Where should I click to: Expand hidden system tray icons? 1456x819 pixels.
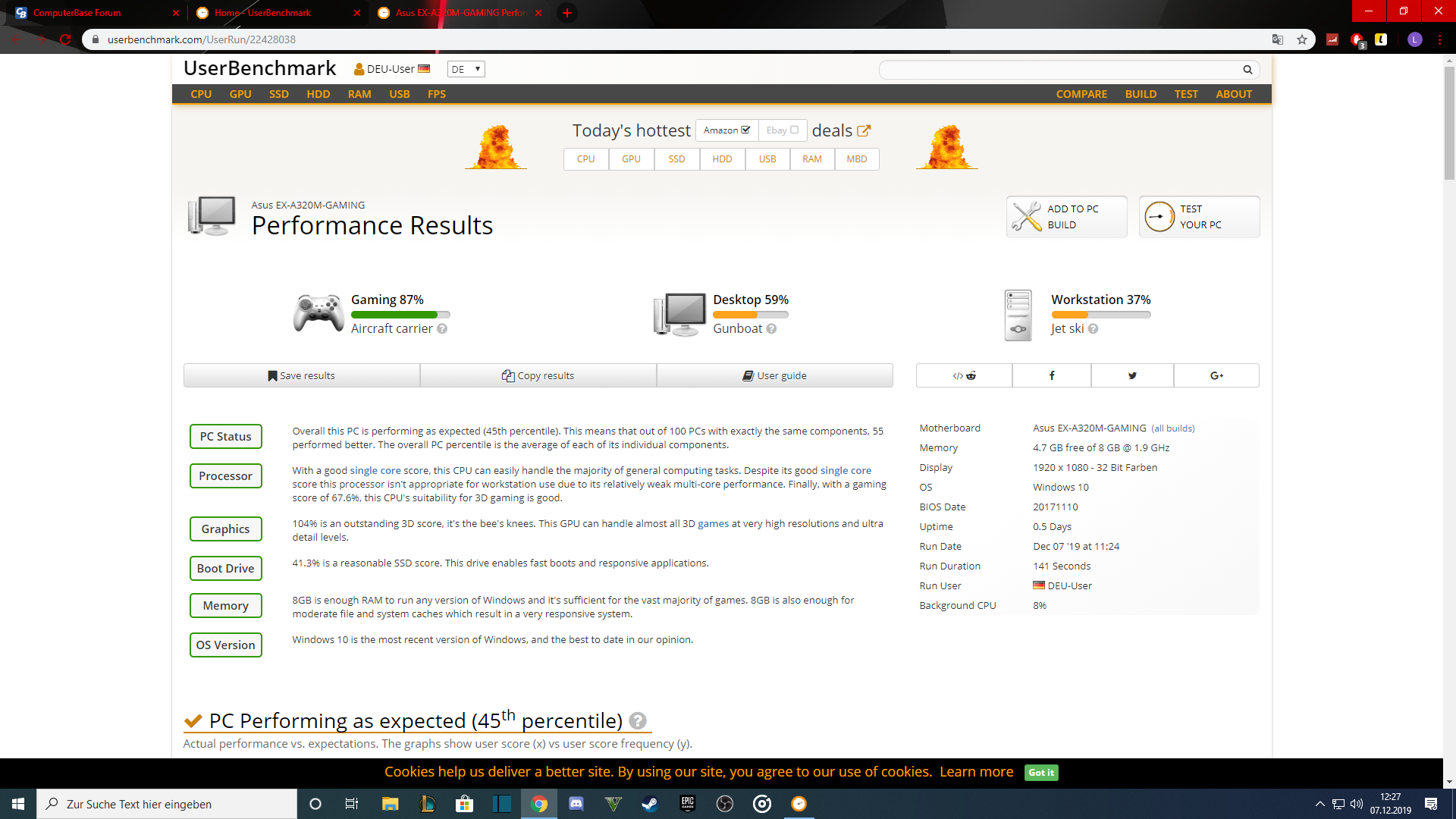pos(1320,804)
